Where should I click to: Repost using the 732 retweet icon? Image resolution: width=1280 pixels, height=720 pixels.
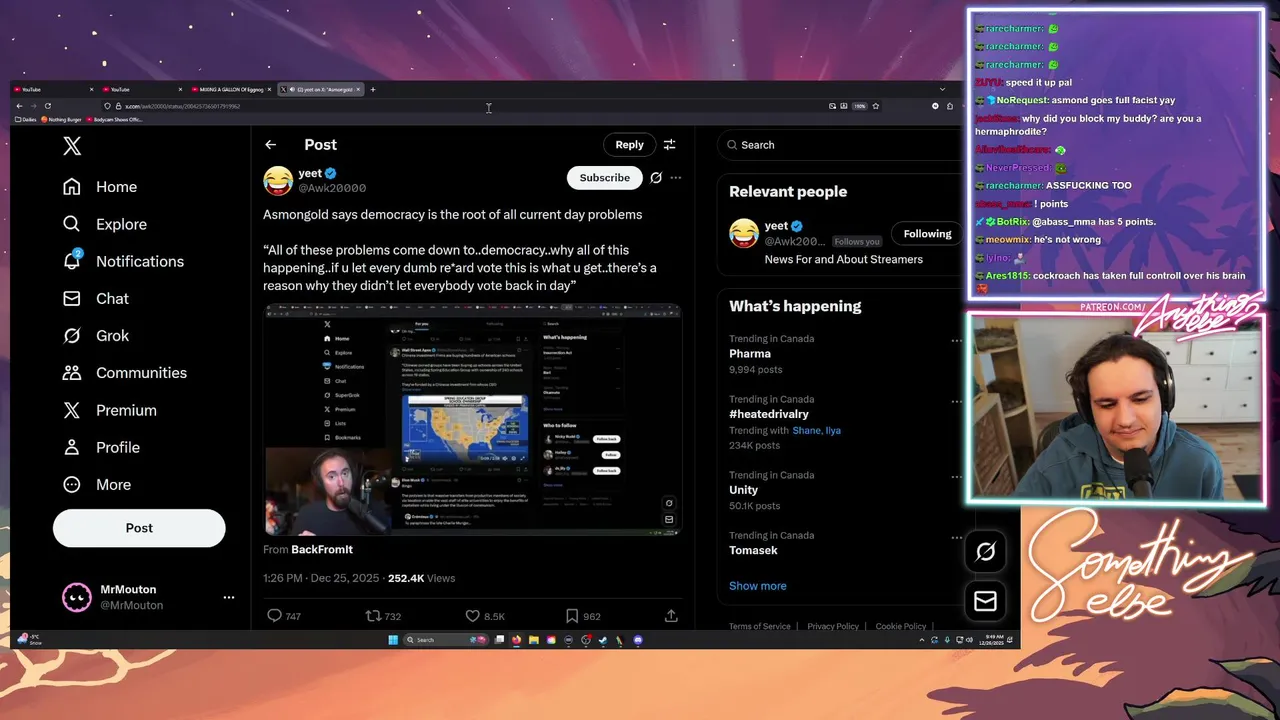[x=372, y=616]
